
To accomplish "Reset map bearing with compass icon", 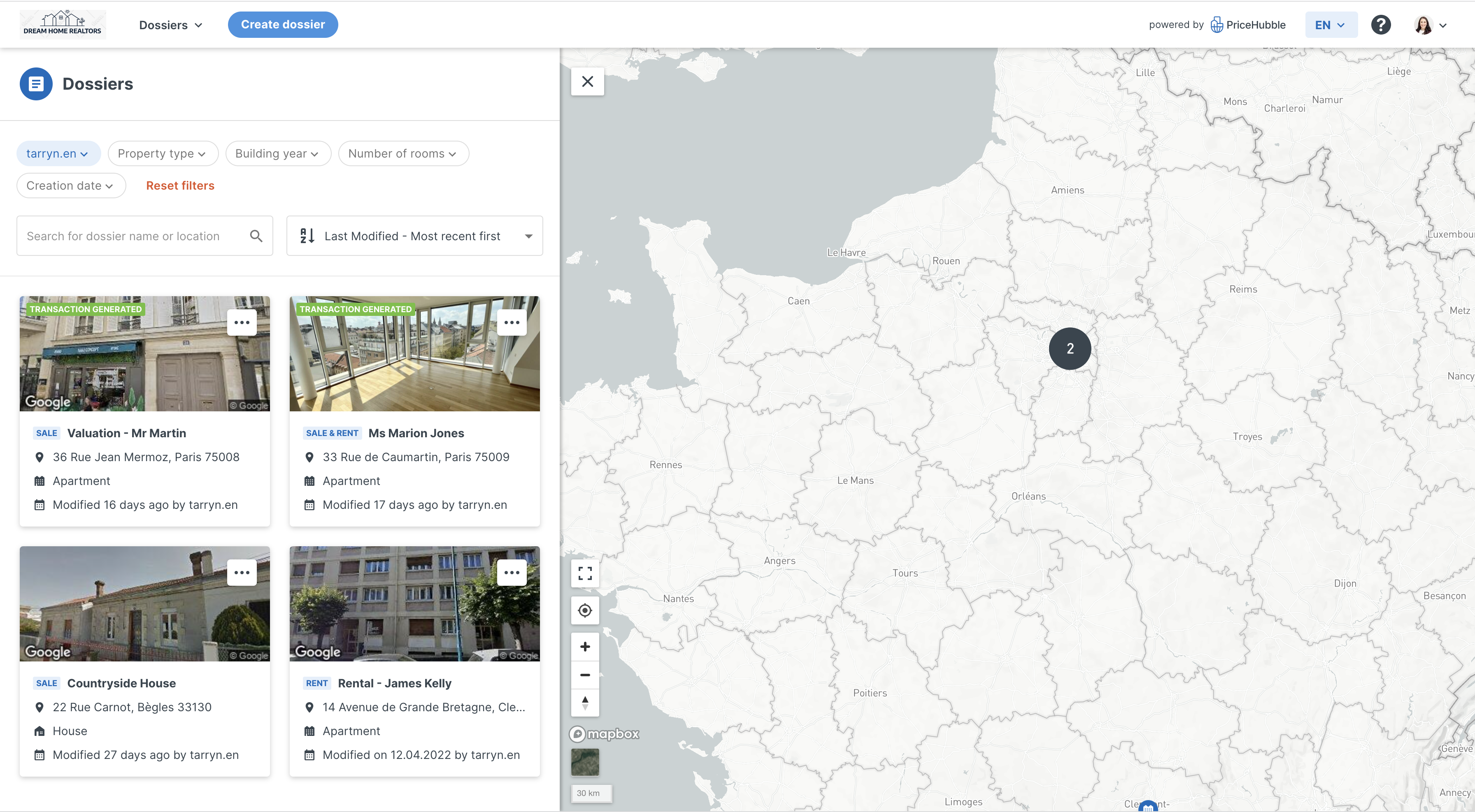I will point(585,702).
